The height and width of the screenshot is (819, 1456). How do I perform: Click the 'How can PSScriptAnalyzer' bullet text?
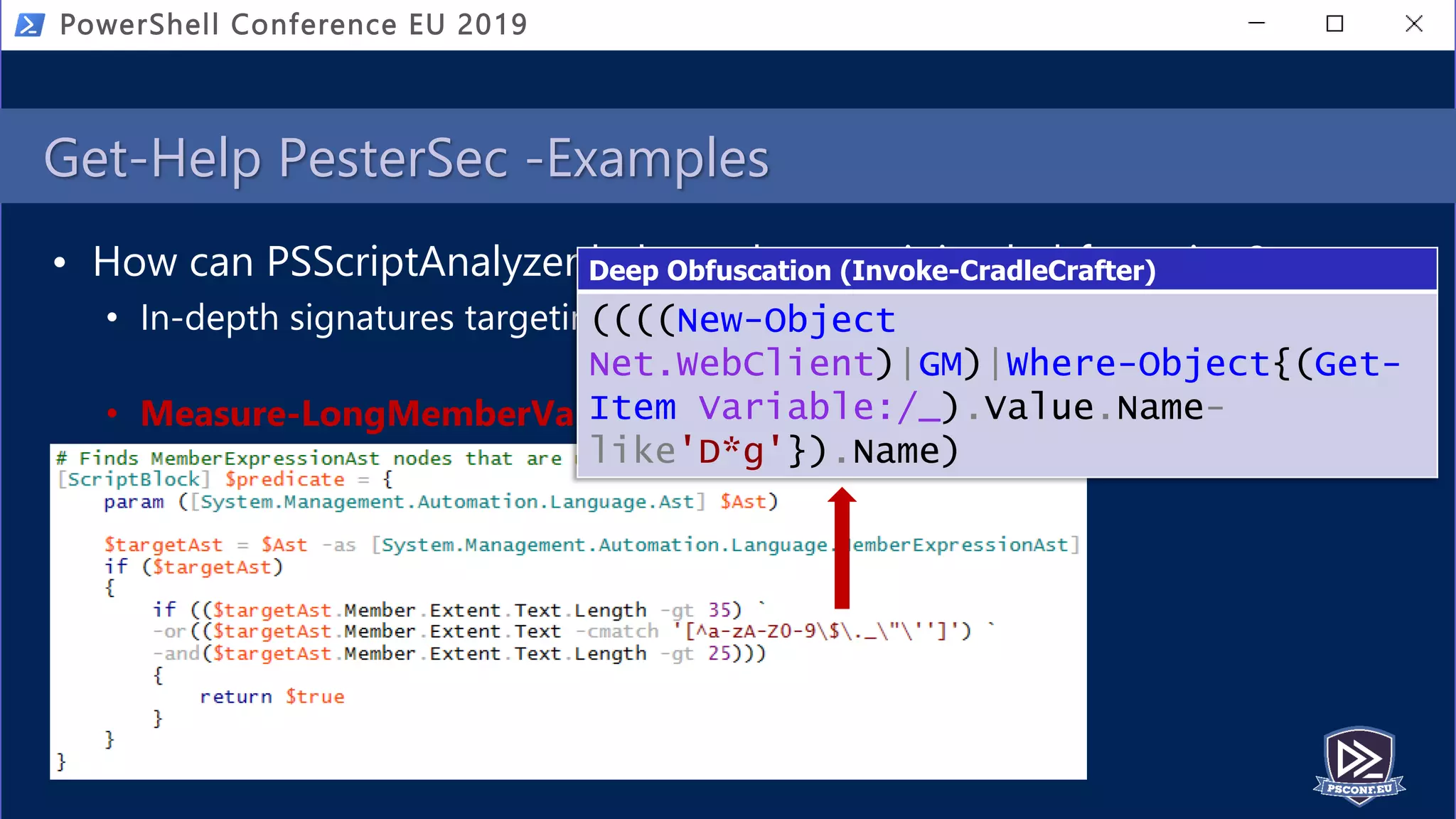pos(335,262)
